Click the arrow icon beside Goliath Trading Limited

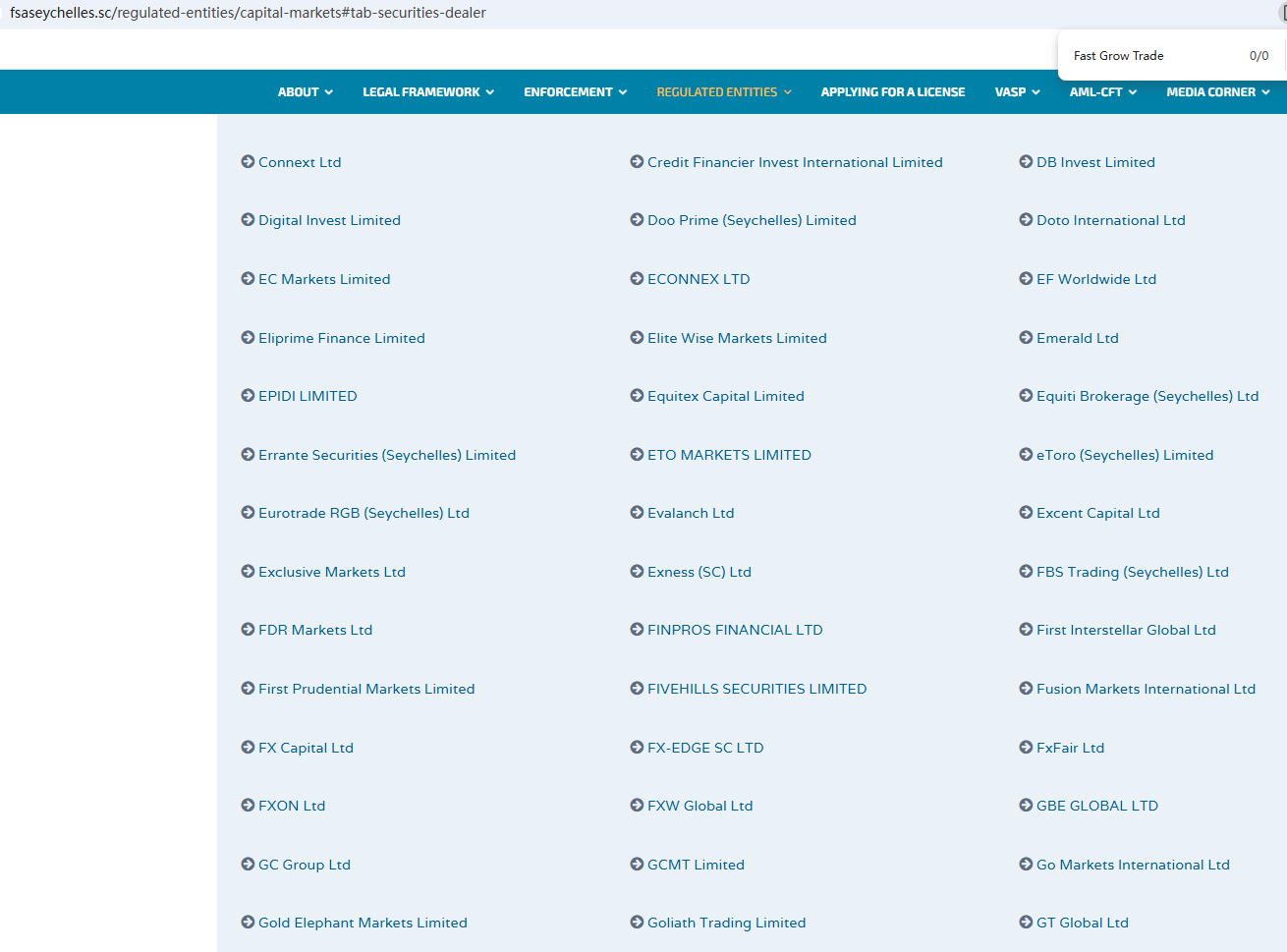pyautogui.click(x=637, y=923)
